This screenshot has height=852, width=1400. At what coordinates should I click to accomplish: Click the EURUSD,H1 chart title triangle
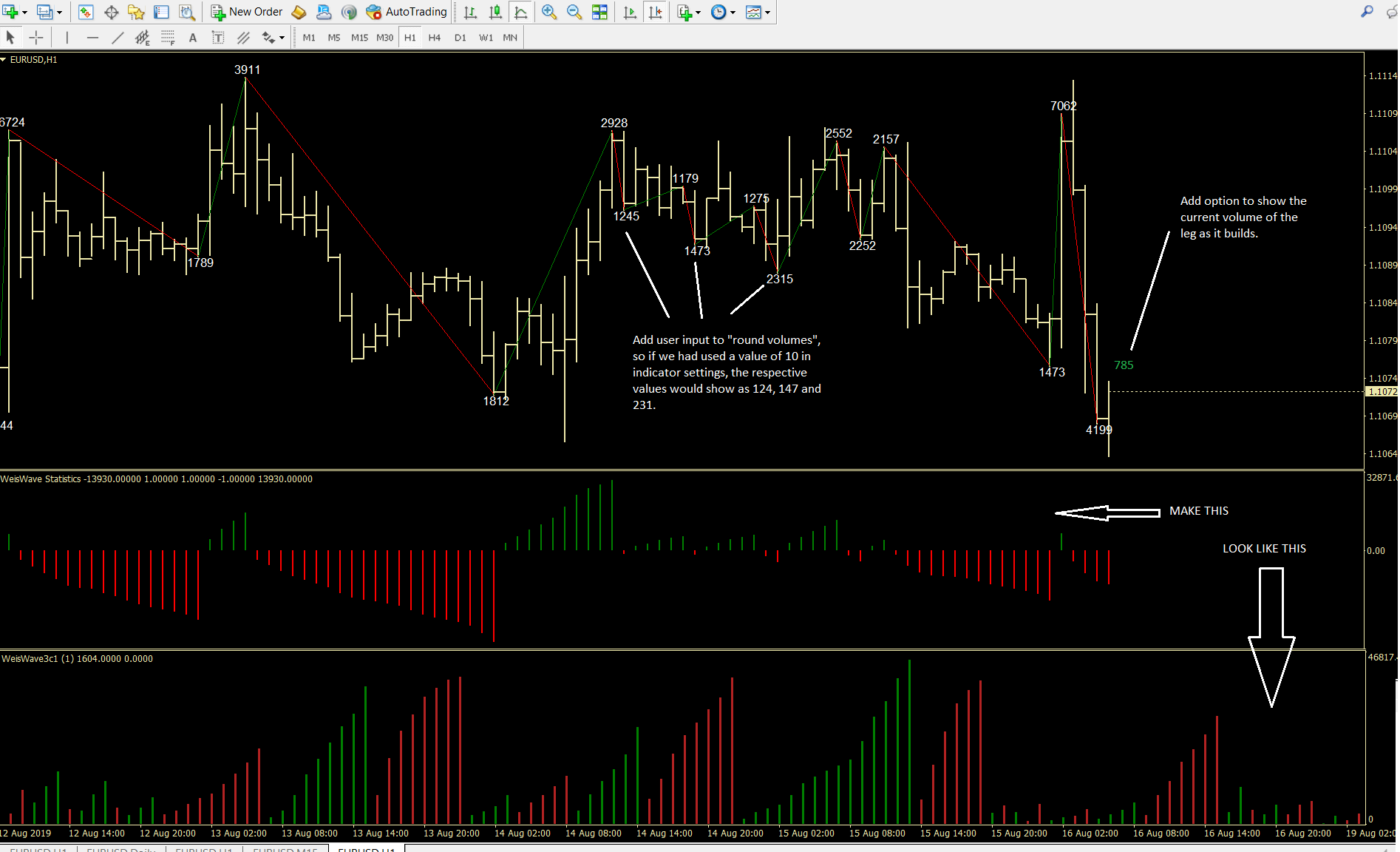(4, 59)
